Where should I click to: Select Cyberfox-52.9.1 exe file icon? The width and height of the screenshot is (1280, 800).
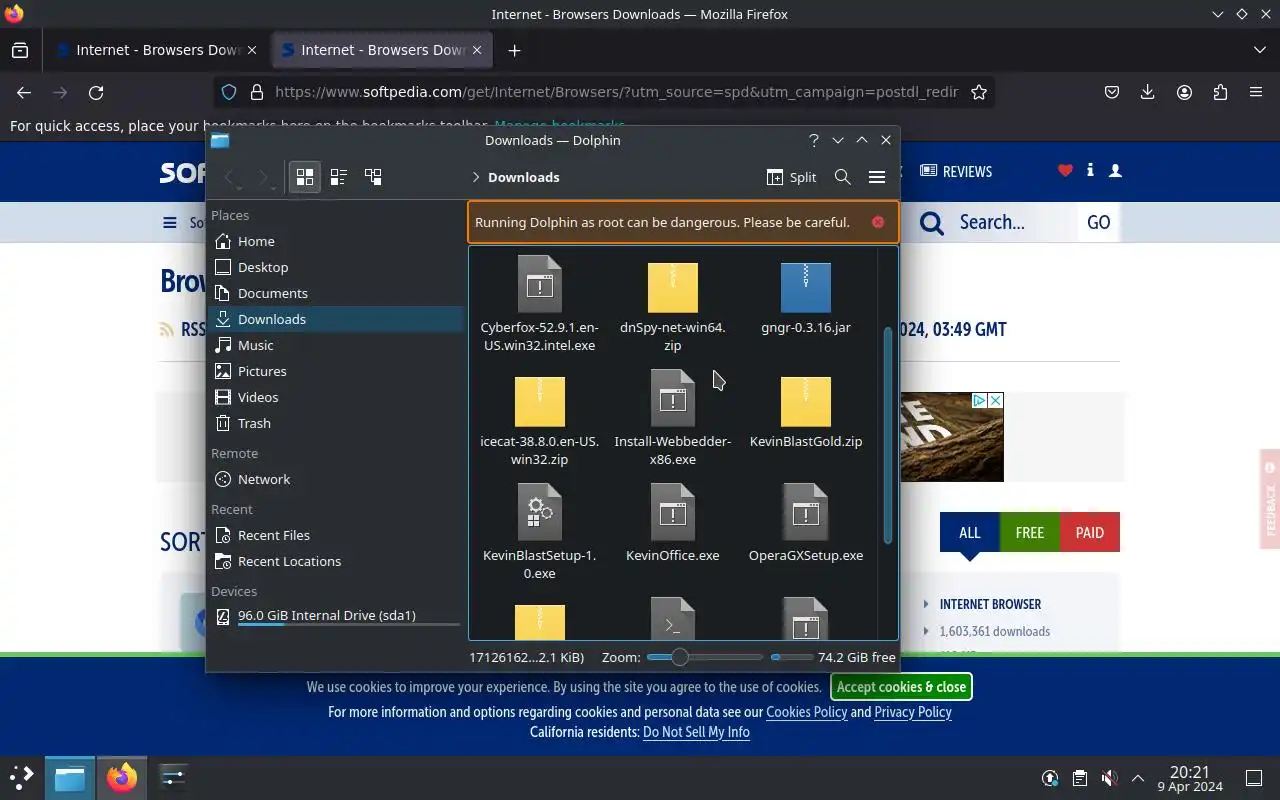click(x=540, y=284)
